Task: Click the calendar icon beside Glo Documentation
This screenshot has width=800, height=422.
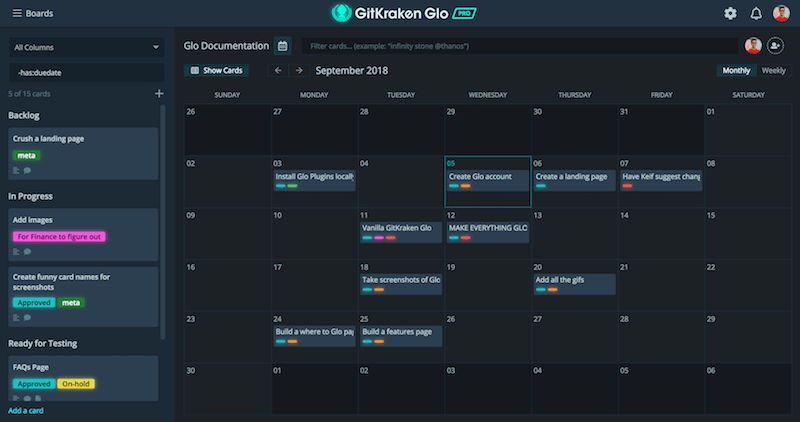Action: (283, 46)
